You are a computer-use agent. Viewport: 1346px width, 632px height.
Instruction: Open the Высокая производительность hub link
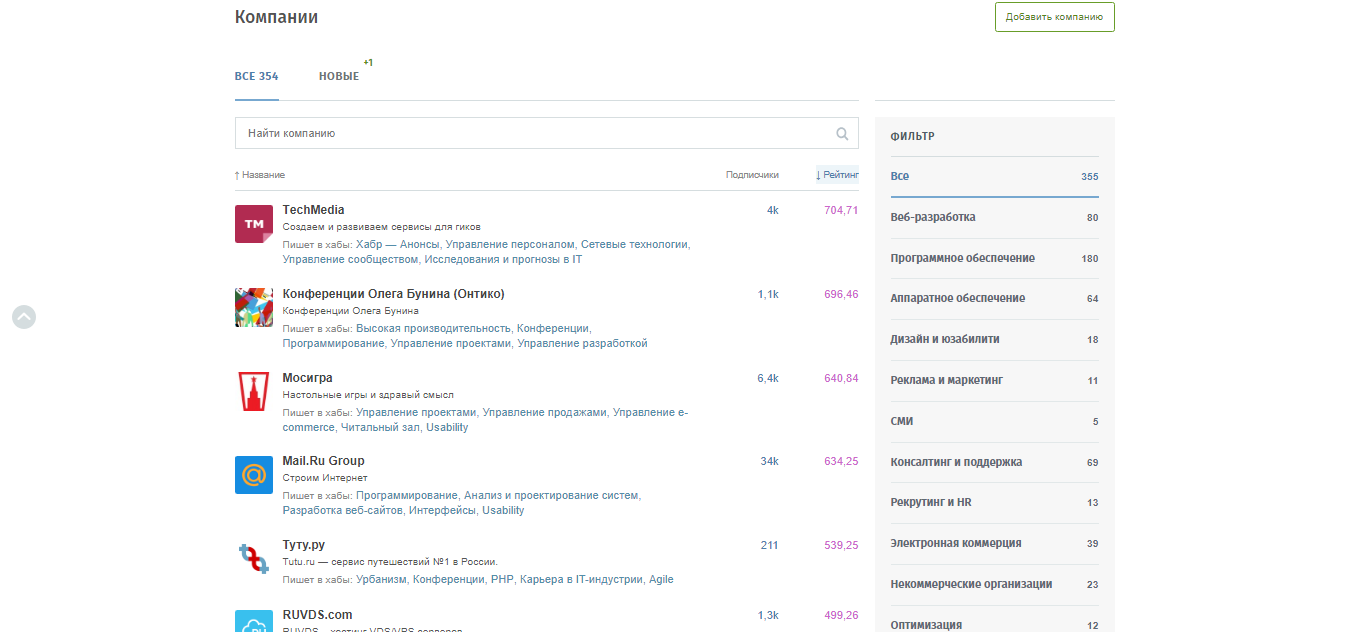pos(434,328)
